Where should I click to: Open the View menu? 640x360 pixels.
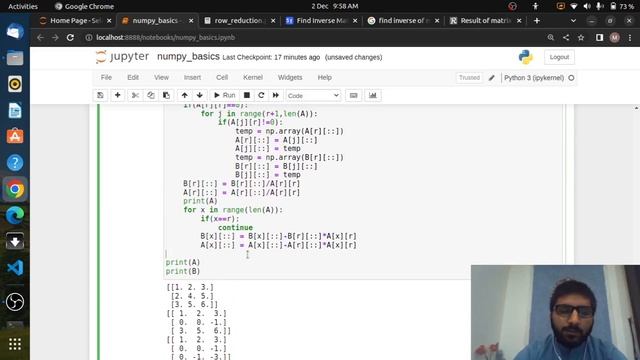(x=161, y=78)
